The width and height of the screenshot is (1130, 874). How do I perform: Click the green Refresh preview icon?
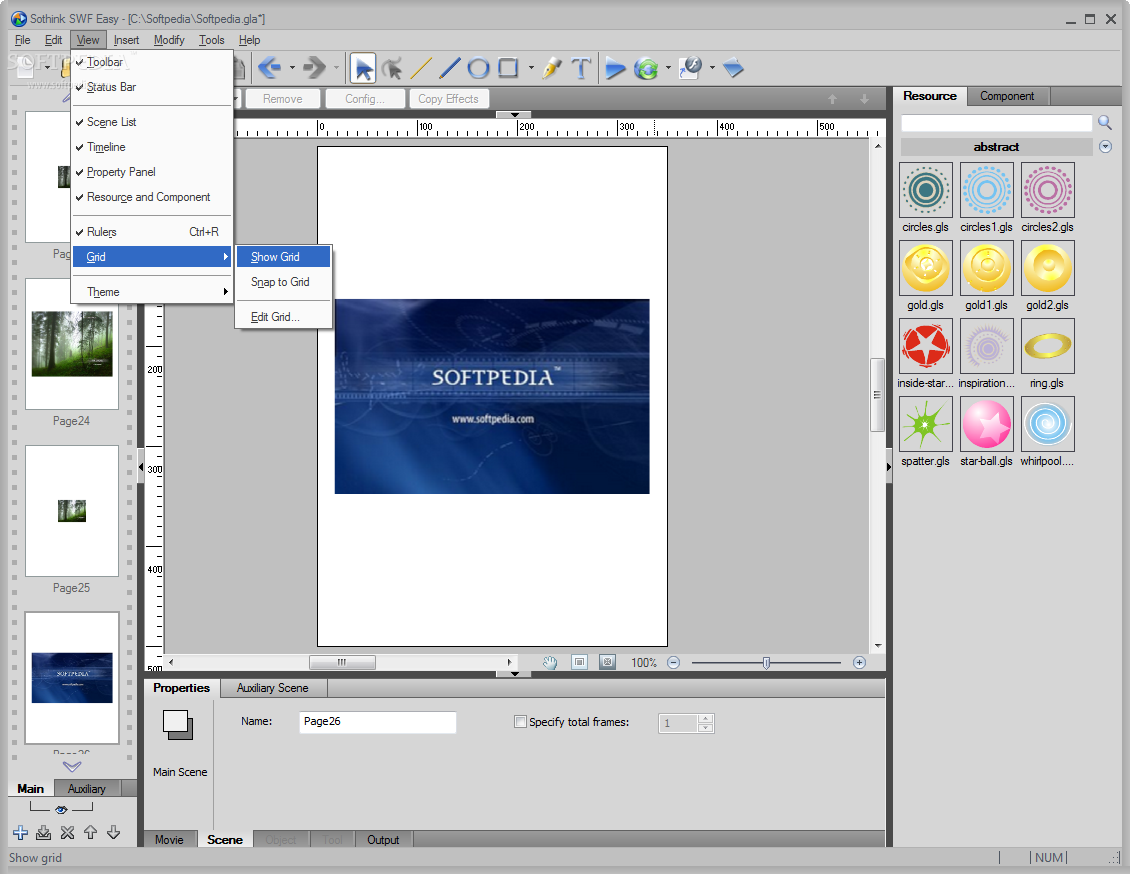[x=646, y=68]
